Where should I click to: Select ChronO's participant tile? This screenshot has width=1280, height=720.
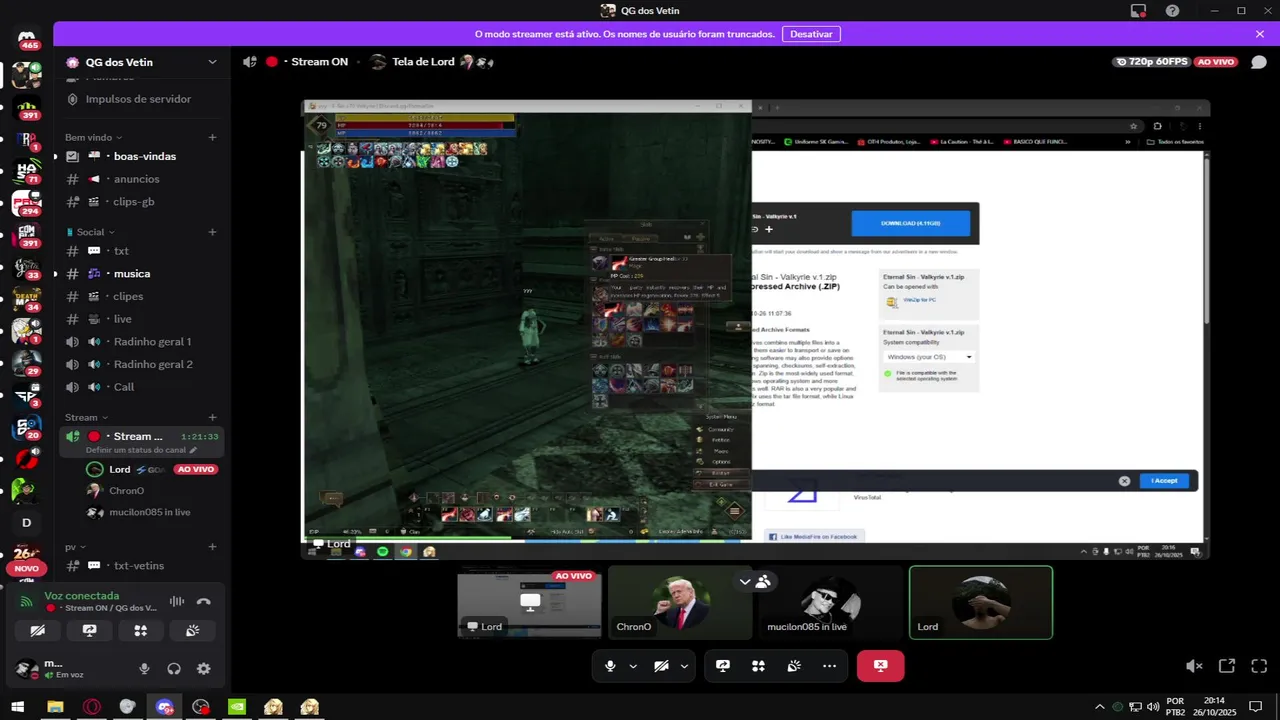click(680, 602)
